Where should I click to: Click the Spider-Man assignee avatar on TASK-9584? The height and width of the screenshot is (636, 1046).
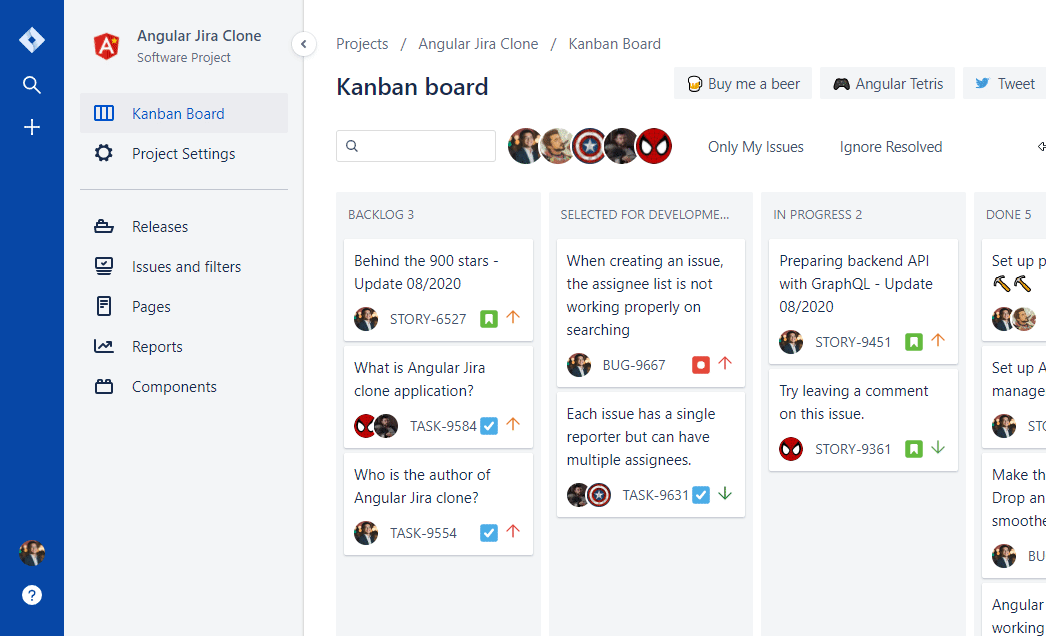[364, 426]
